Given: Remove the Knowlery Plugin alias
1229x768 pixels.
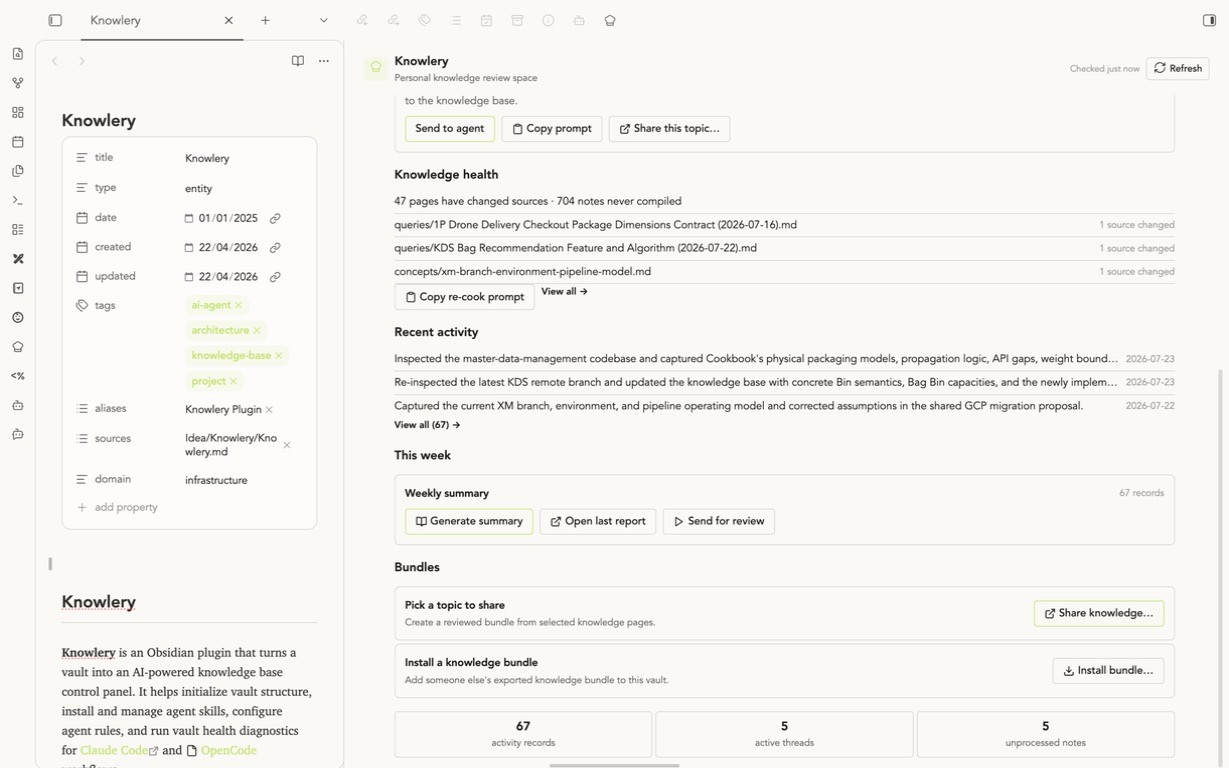Looking at the screenshot, I should tap(269, 410).
